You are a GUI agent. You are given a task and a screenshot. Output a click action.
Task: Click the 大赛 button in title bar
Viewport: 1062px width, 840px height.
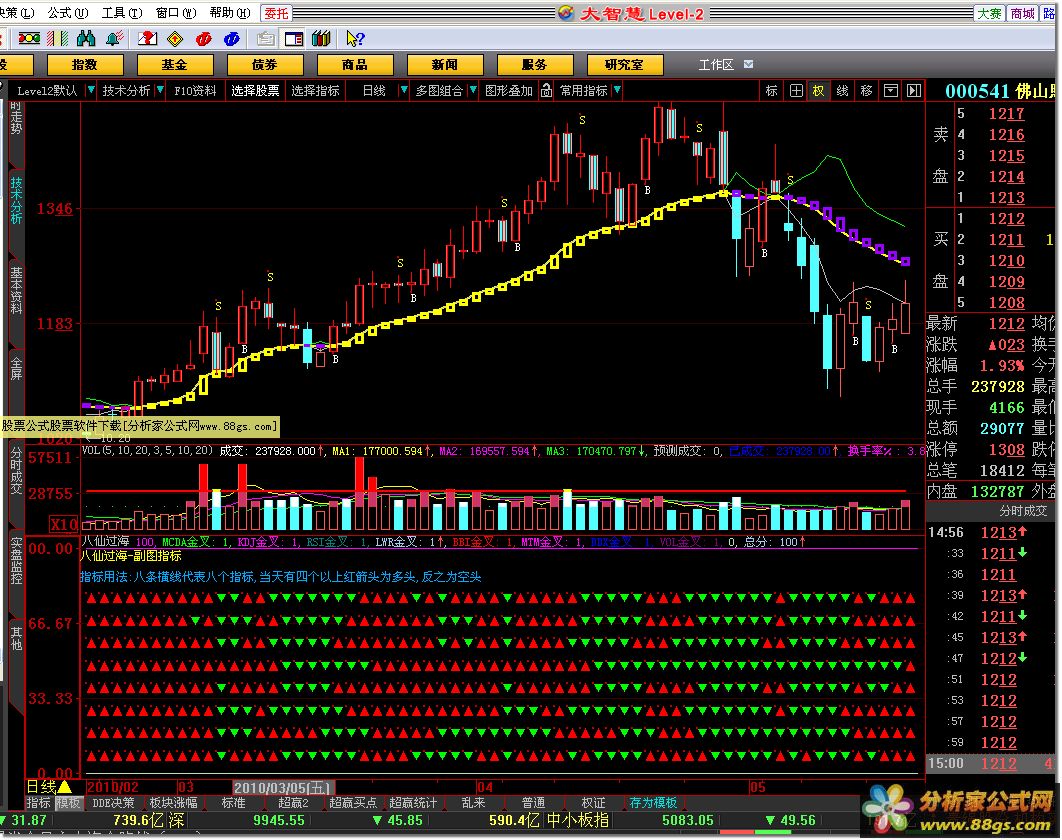click(x=990, y=14)
